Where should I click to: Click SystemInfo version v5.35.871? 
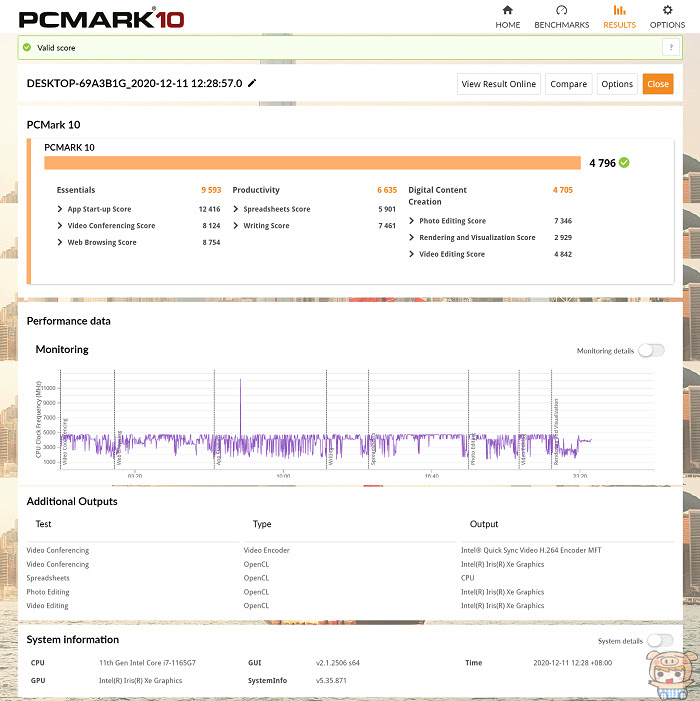click(x=331, y=680)
